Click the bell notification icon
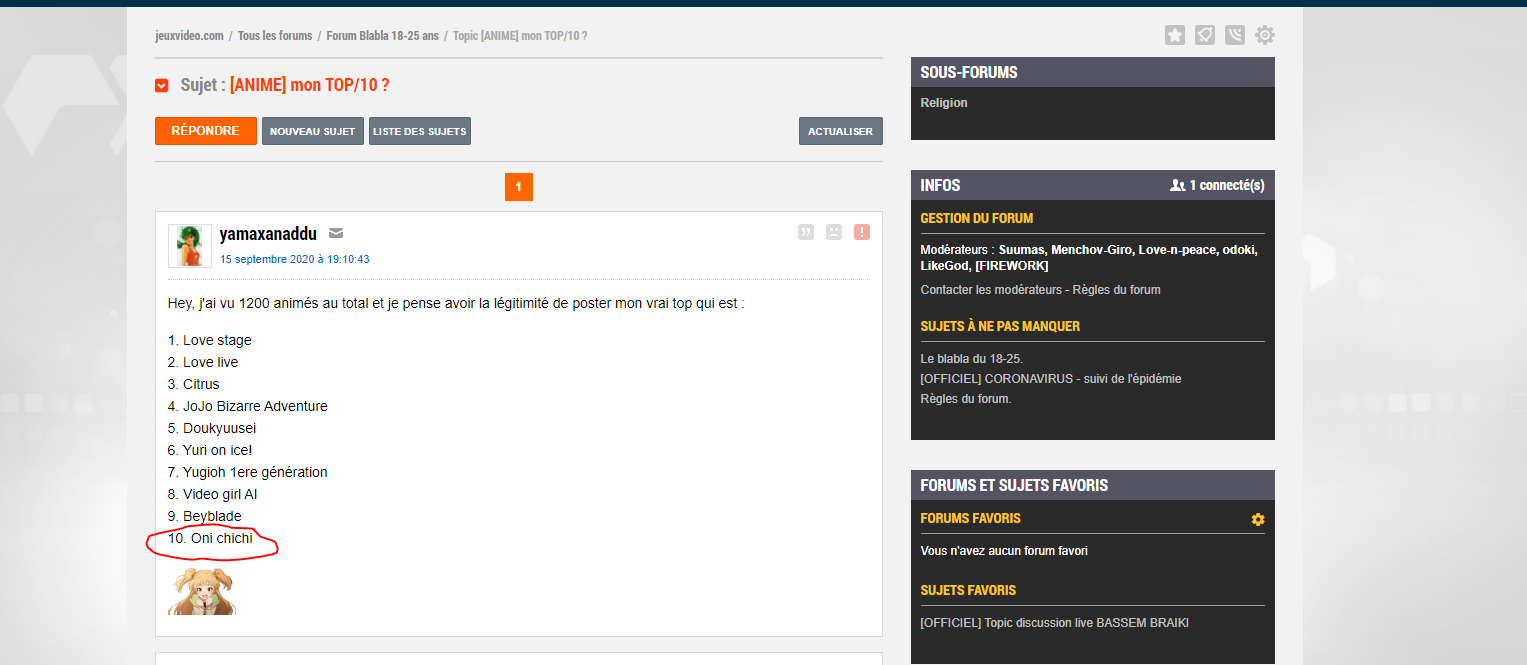Image resolution: width=1527 pixels, height=665 pixels. point(1205,36)
